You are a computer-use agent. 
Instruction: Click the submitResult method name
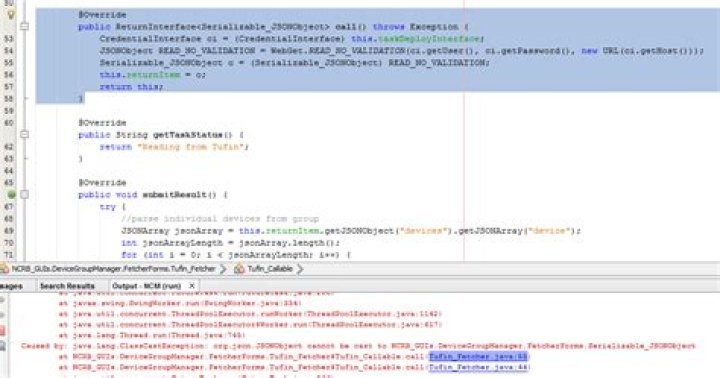click(174, 195)
